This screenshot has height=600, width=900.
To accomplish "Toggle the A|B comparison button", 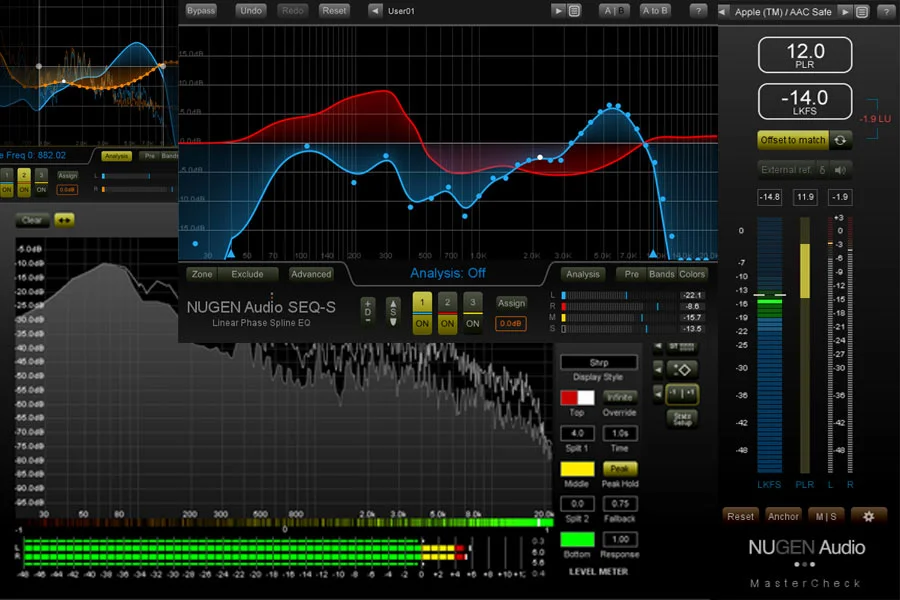I will pos(614,11).
